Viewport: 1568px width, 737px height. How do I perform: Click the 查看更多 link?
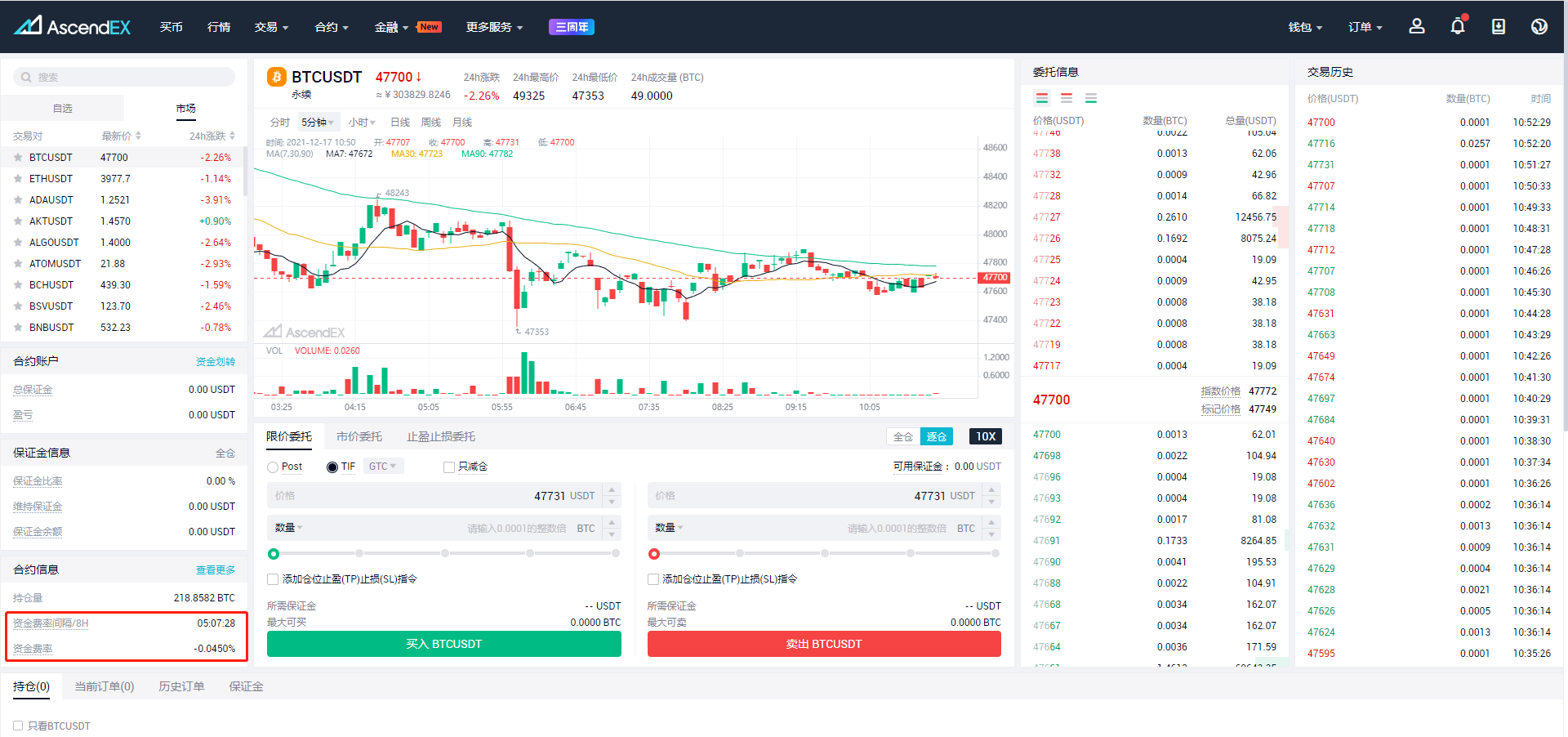(x=216, y=569)
